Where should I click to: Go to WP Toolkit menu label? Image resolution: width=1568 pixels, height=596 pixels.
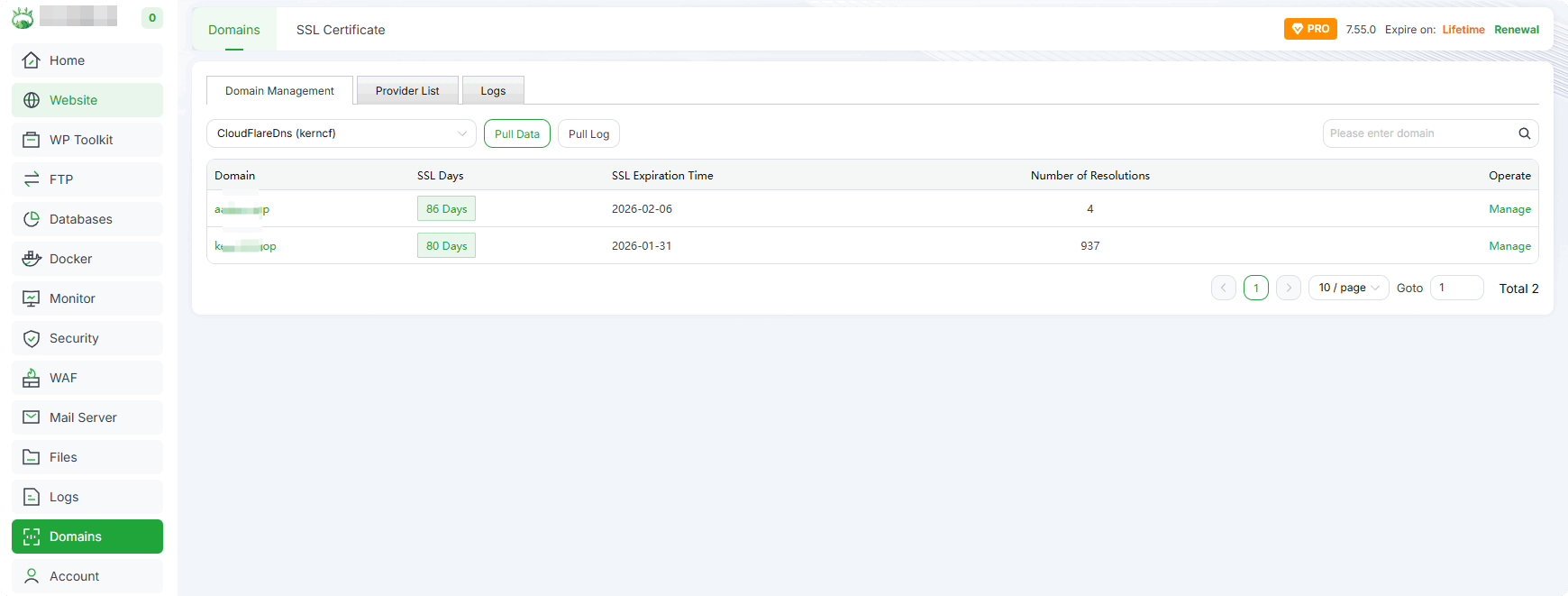click(81, 140)
